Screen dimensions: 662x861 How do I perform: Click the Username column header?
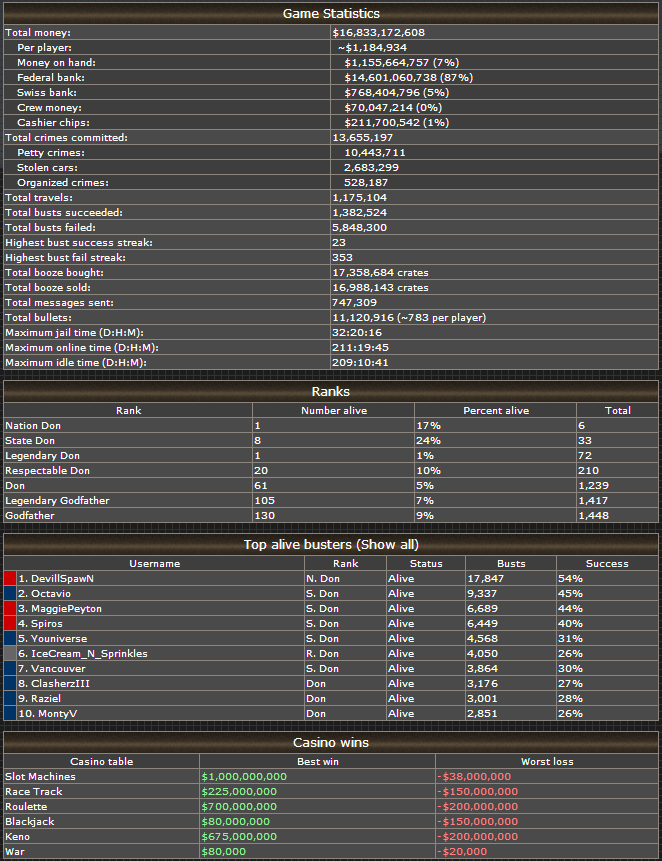tap(154, 563)
